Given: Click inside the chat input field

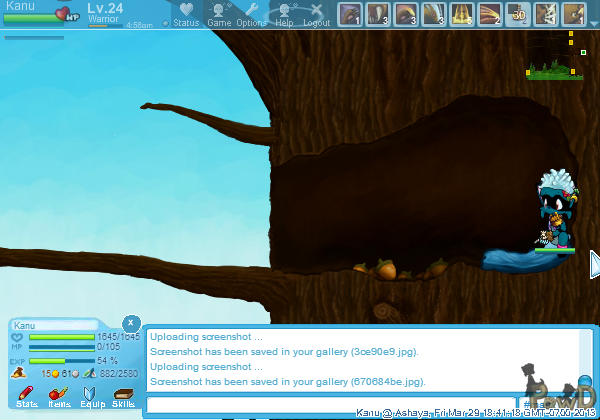Looking at the screenshot, I should click(x=331, y=405).
